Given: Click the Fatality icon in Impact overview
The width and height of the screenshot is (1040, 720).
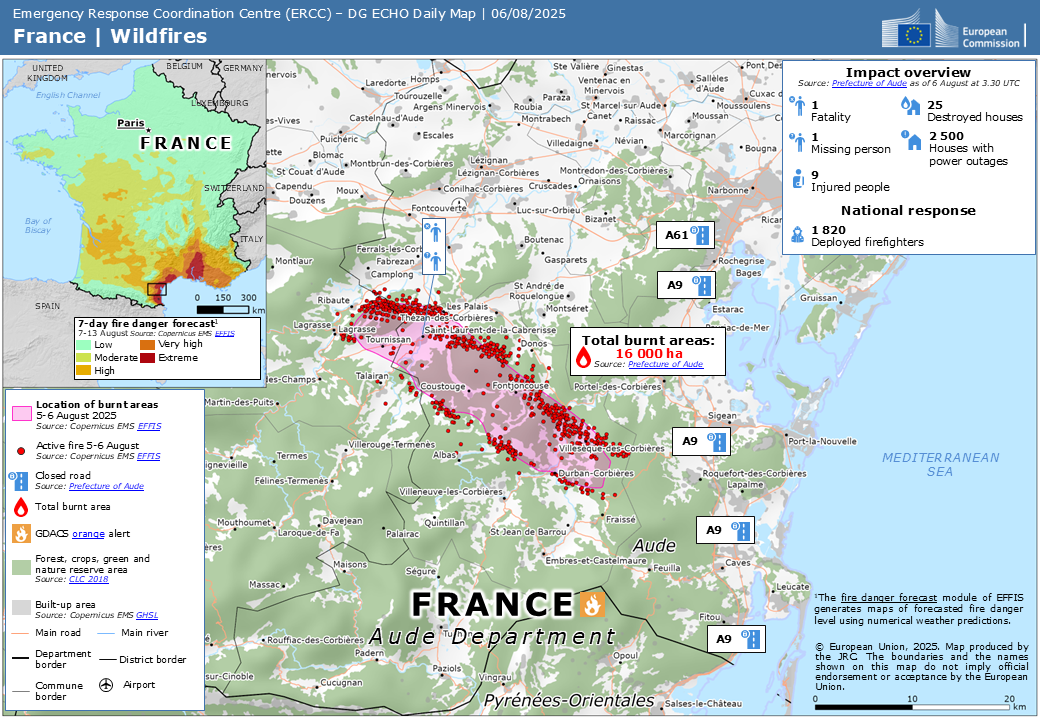Looking at the screenshot, I should [x=795, y=104].
